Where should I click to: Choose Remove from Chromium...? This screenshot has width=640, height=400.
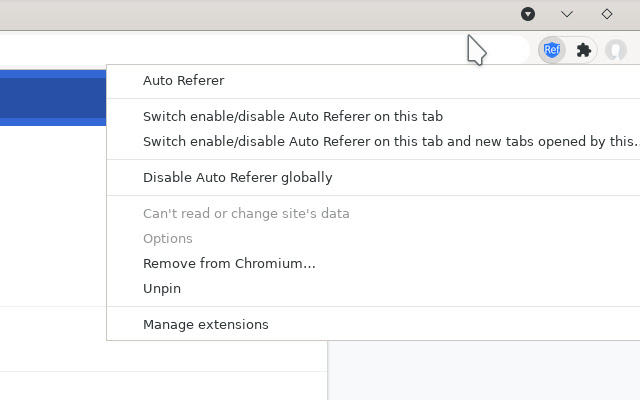pyautogui.click(x=229, y=264)
